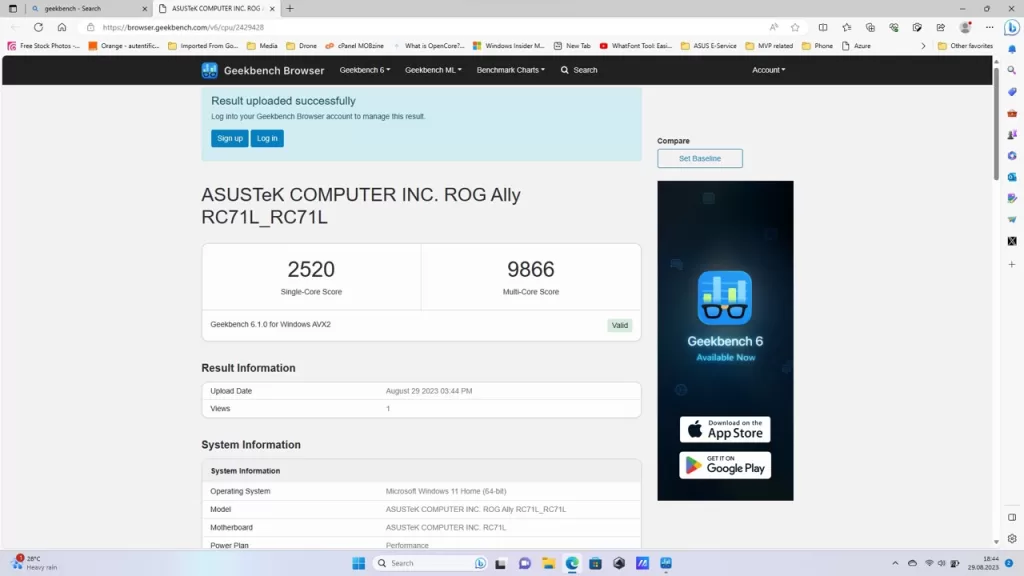1024x576 pixels.
Task: Open the weather widget showing Heavy rain
Action: coord(35,563)
